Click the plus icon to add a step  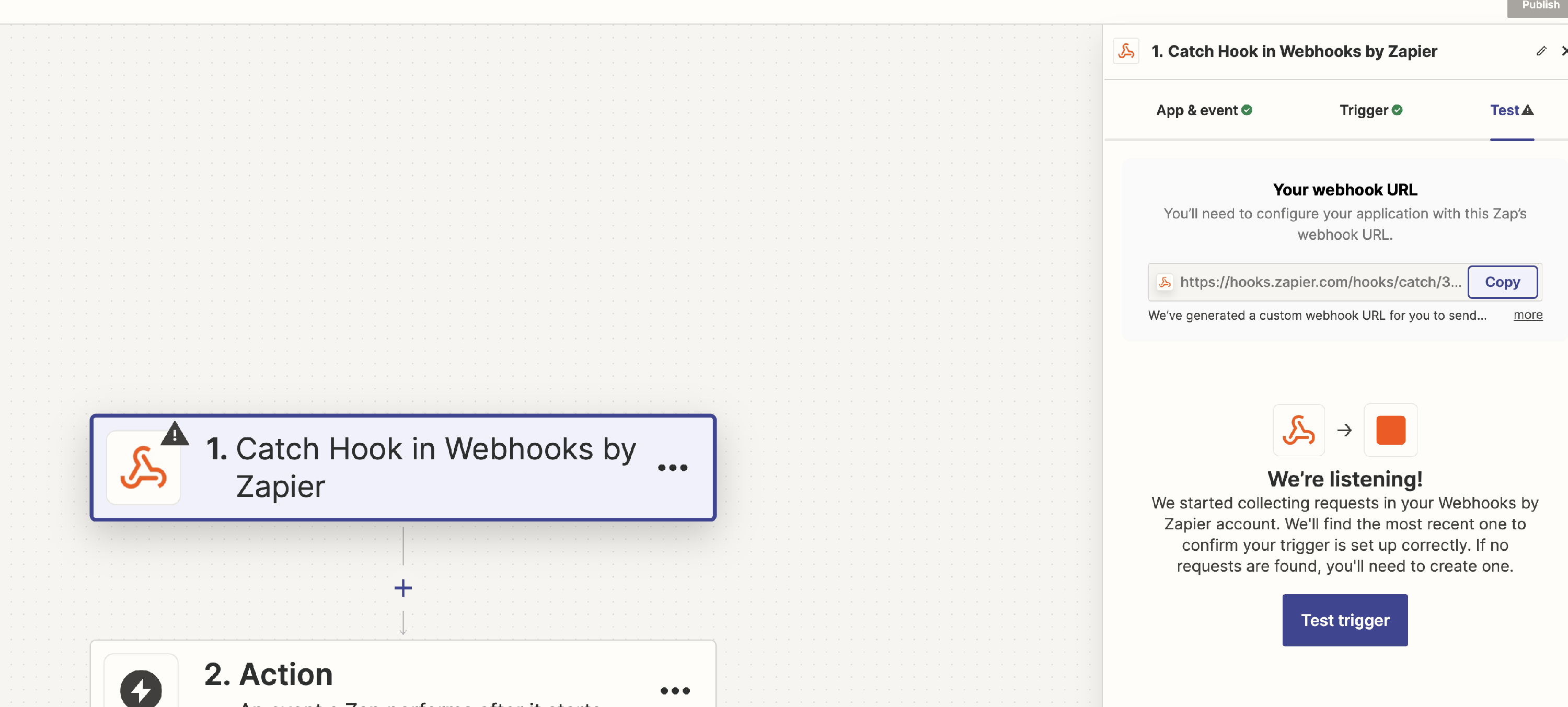pyautogui.click(x=403, y=588)
